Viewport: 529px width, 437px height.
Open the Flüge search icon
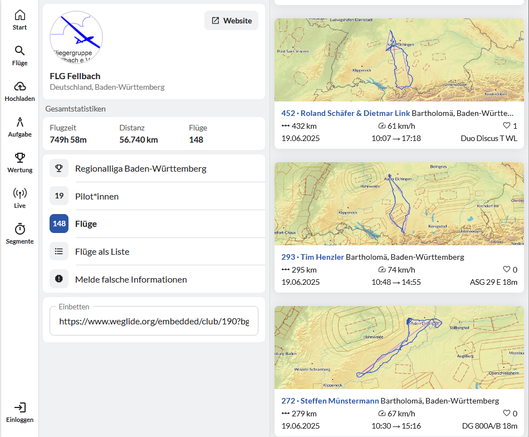20,51
